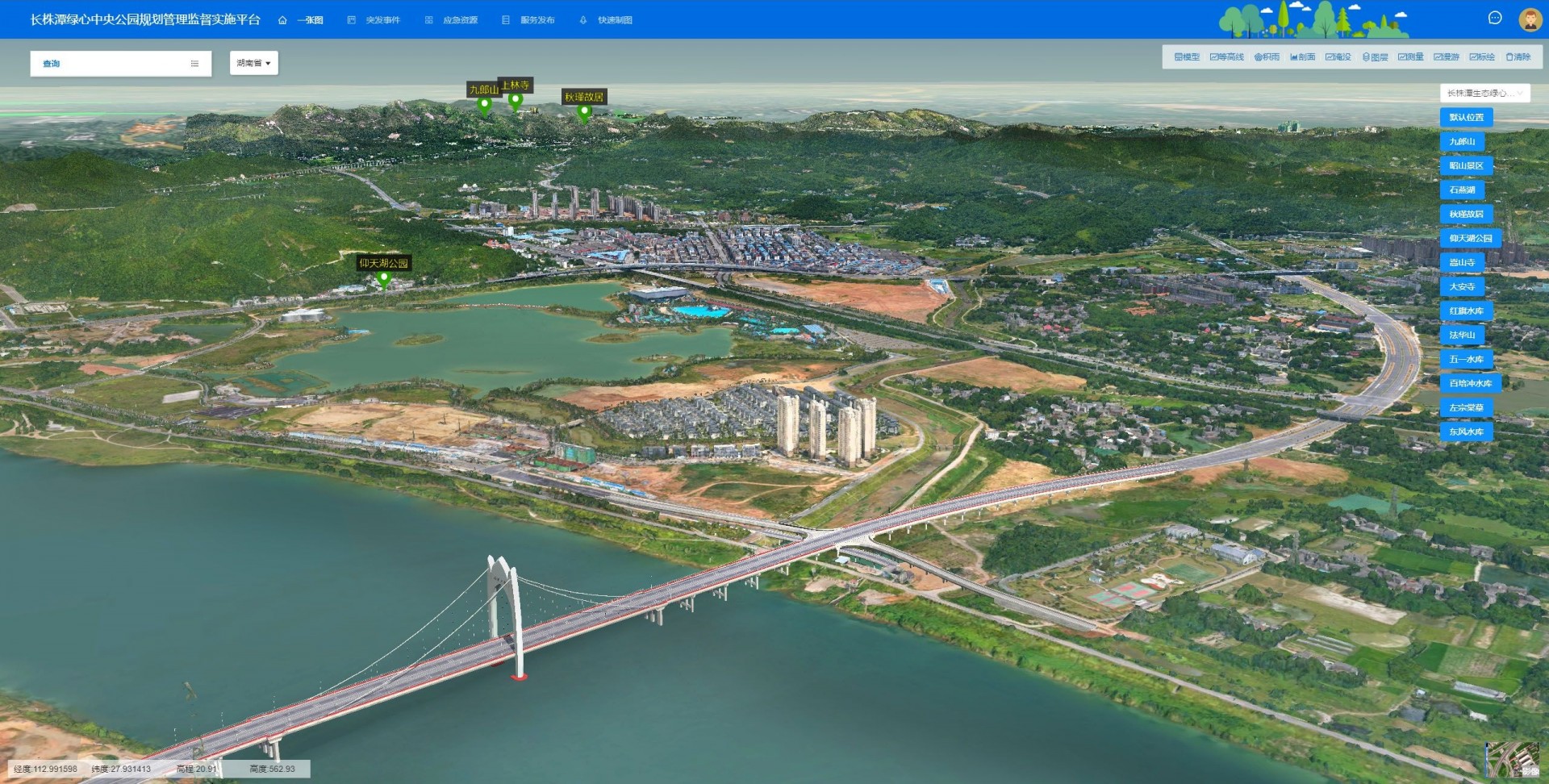Open the 图层 layers tool
The width and height of the screenshot is (1549, 784).
[x=1375, y=57]
